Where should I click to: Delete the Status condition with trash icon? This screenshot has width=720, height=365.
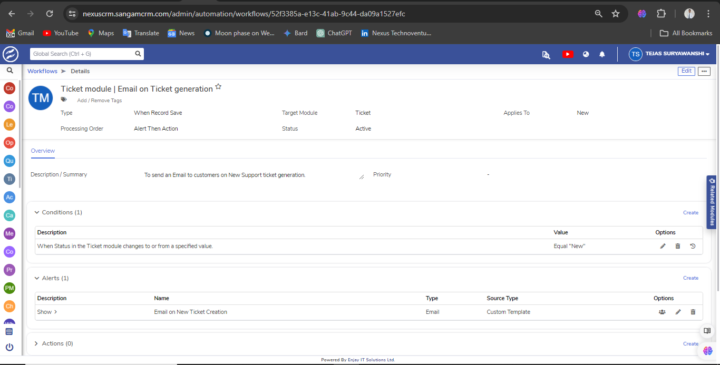[678, 246]
